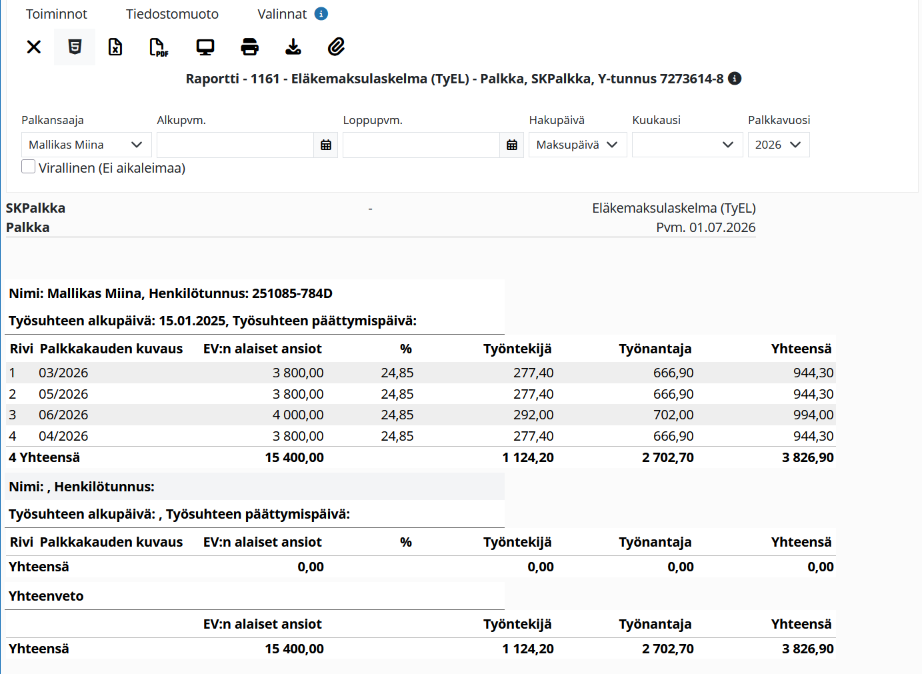Open the Tiedostomuoto menu
Image resolution: width=922 pixels, height=674 pixels.
click(x=172, y=14)
